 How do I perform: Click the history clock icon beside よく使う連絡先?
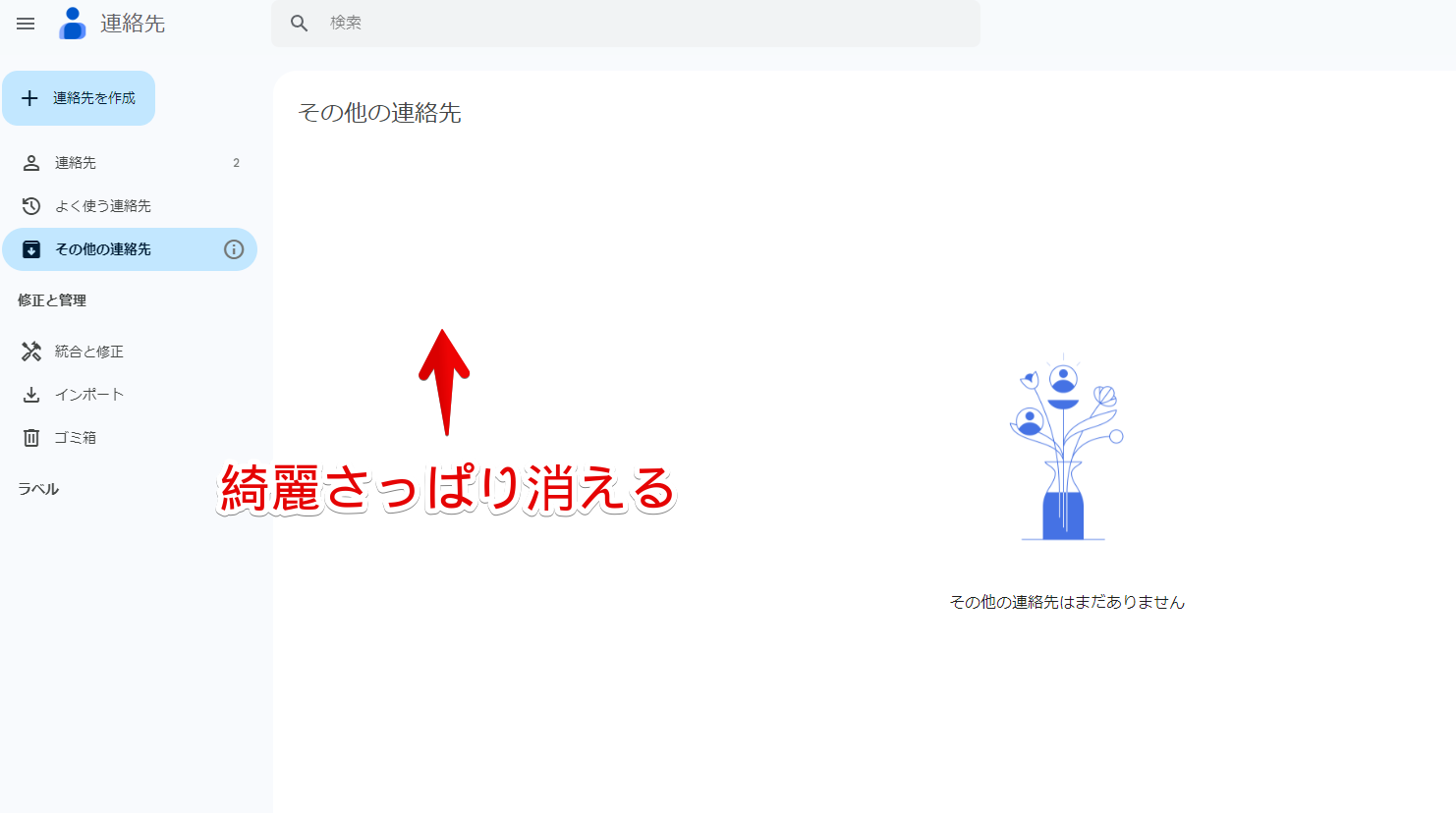click(x=31, y=206)
